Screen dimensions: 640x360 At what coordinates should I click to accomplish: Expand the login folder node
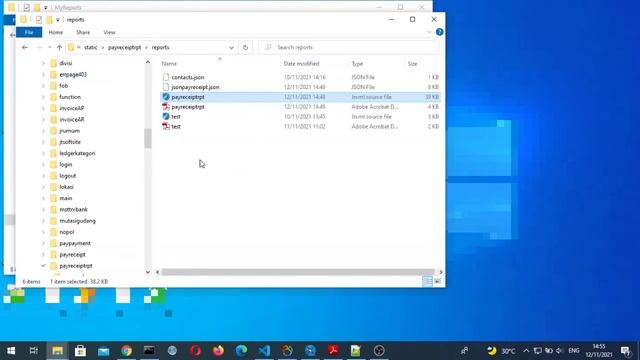[43, 164]
